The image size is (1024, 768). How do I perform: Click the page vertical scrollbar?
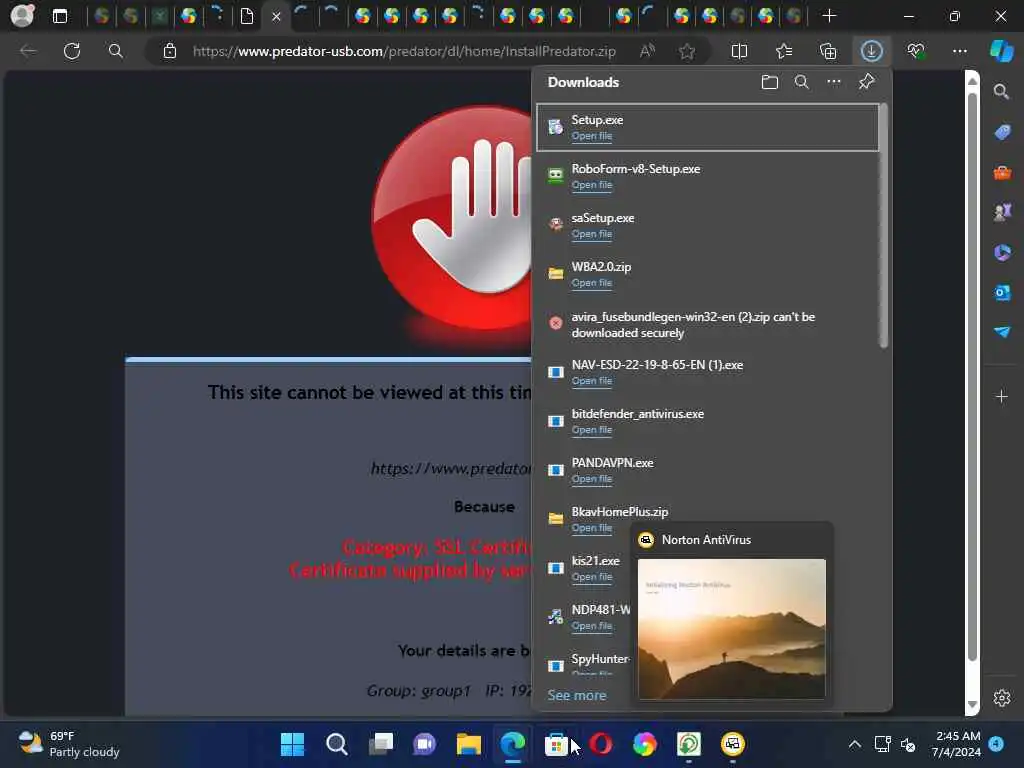(972, 376)
